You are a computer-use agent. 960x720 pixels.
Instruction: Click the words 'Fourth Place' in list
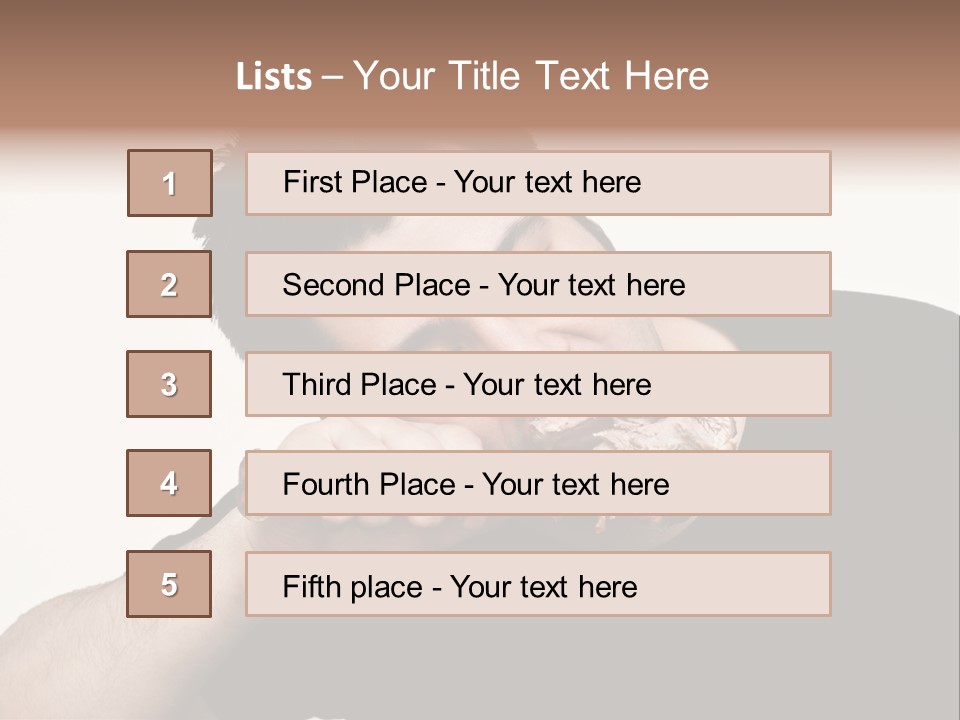coord(369,484)
